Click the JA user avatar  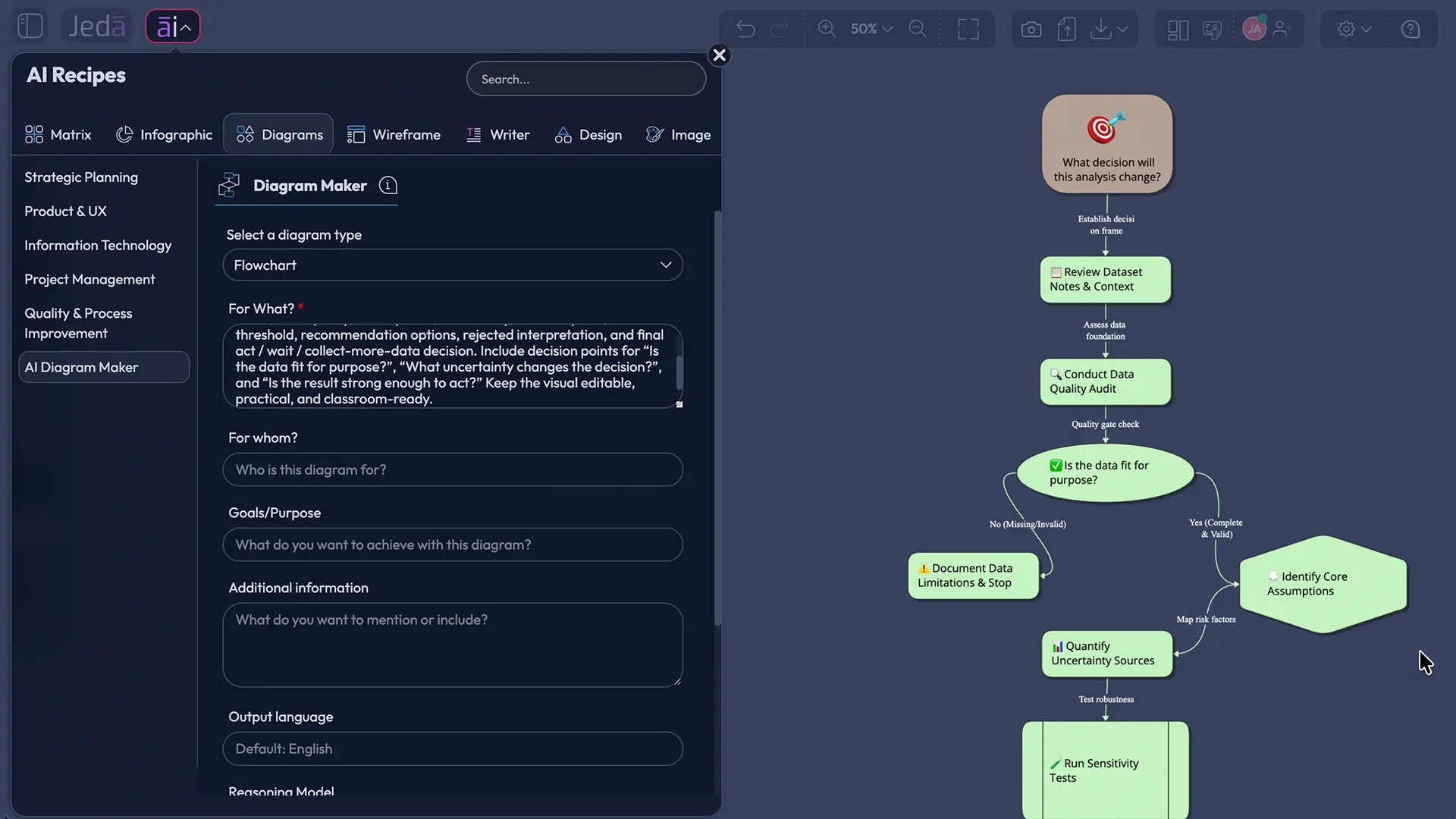tap(1254, 29)
